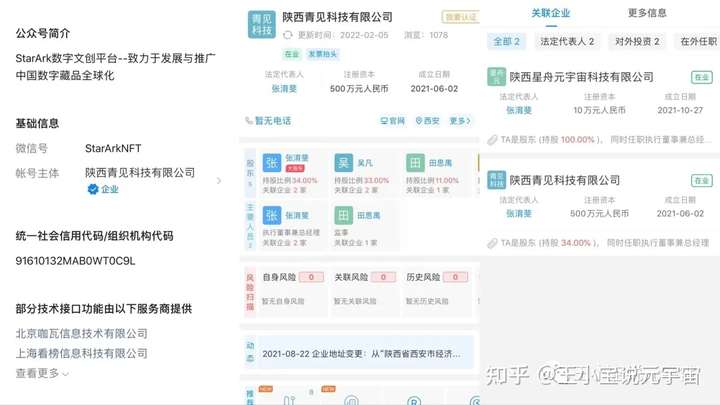Select the 对外投资 2 filter chip
Image resolution: width=720 pixels, height=405 pixels.
point(637,41)
